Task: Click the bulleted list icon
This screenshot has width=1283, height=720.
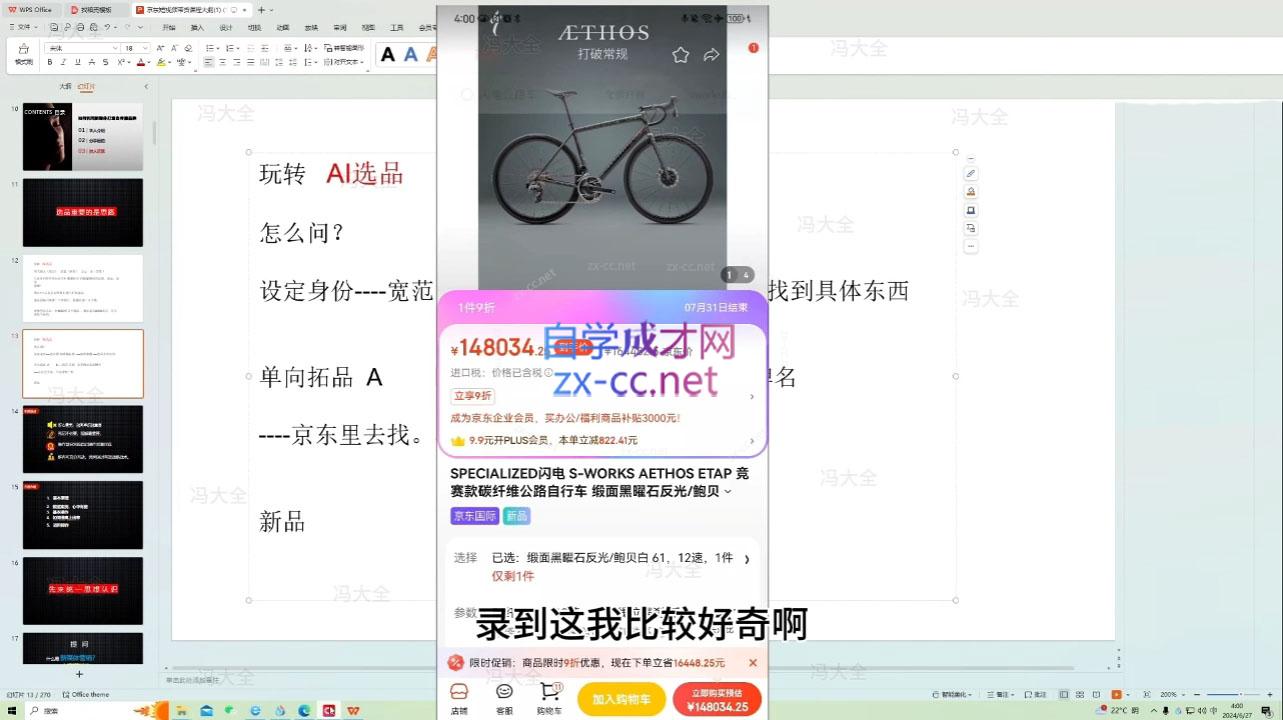Action: tap(211, 48)
